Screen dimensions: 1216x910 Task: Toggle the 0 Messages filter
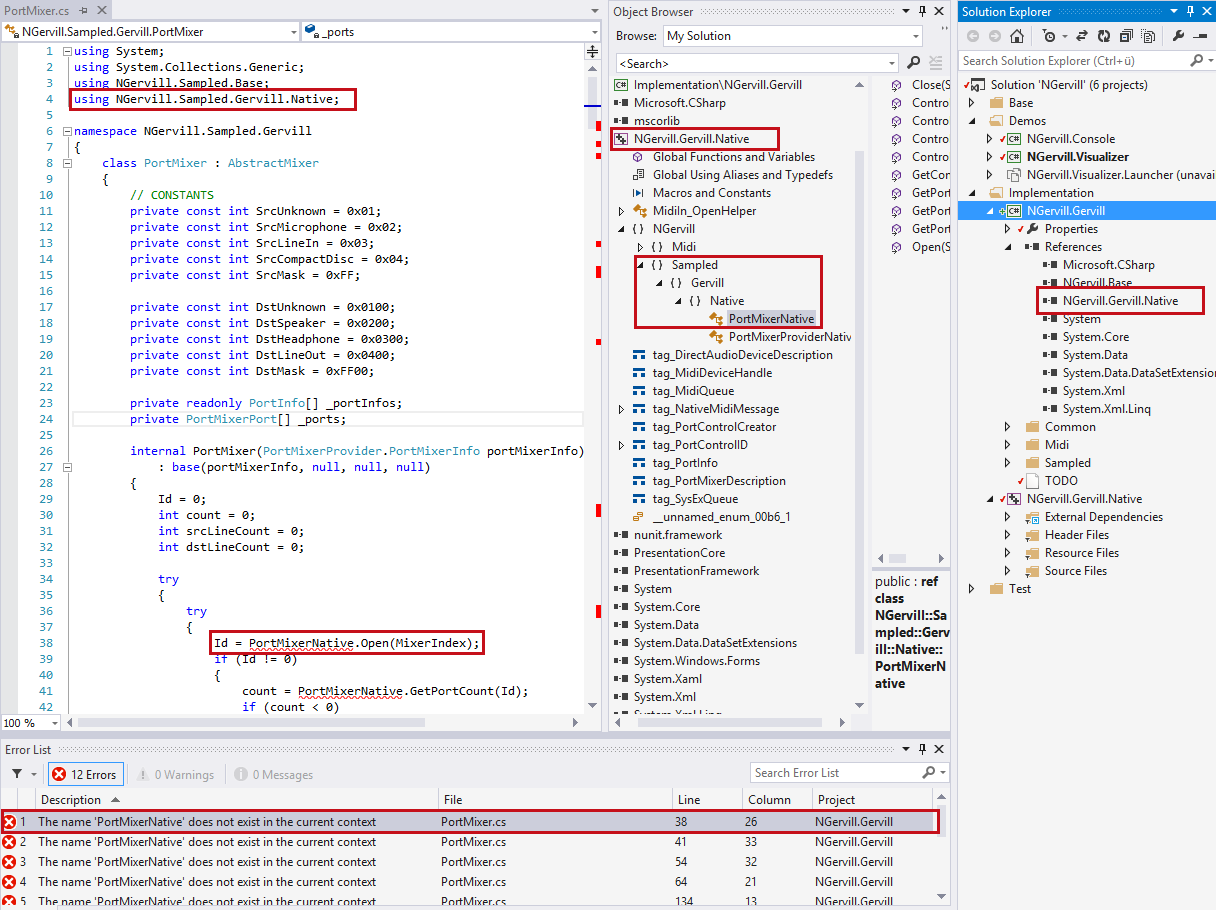(x=273, y=774)
